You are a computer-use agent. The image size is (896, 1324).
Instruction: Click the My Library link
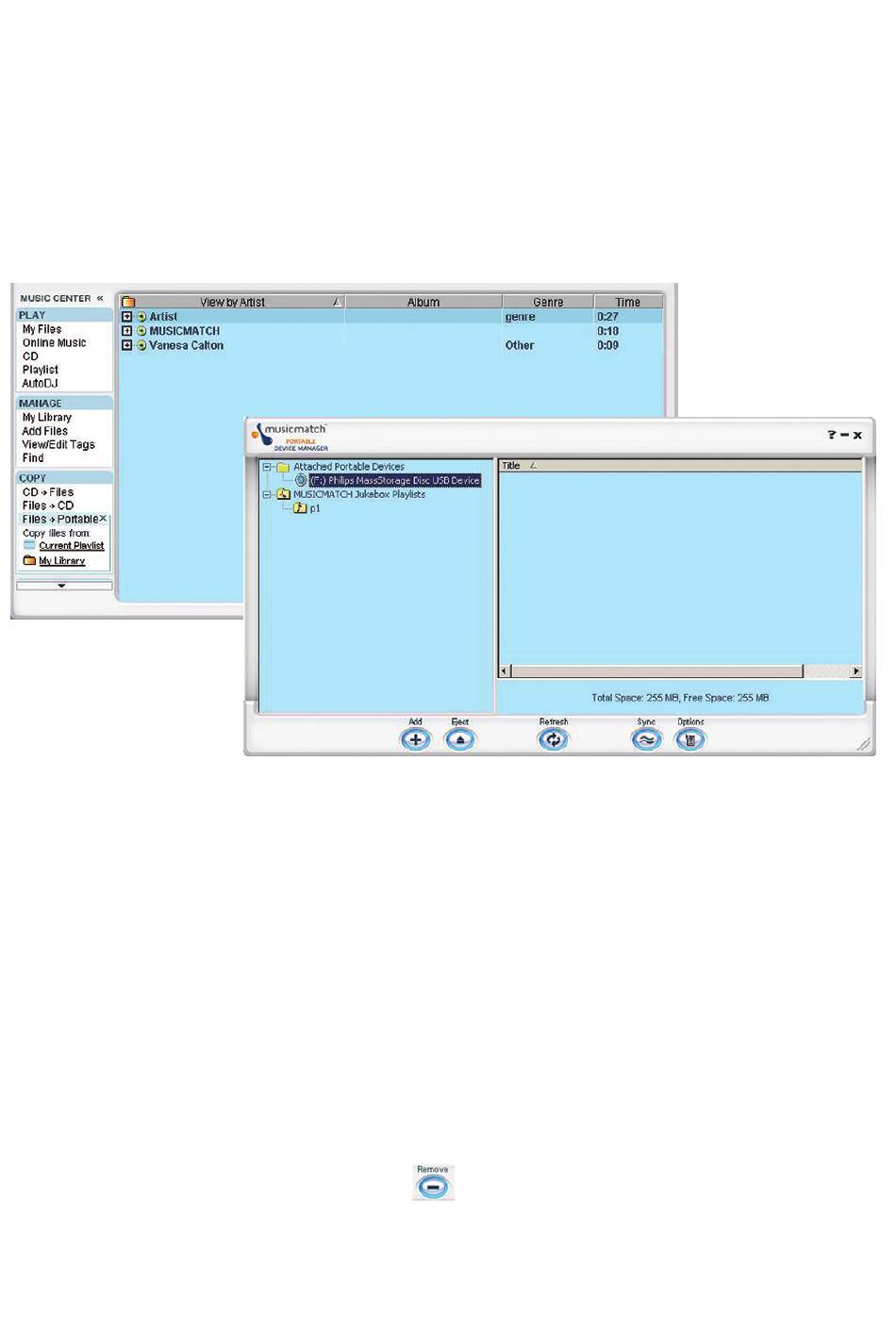pos(62,560)
